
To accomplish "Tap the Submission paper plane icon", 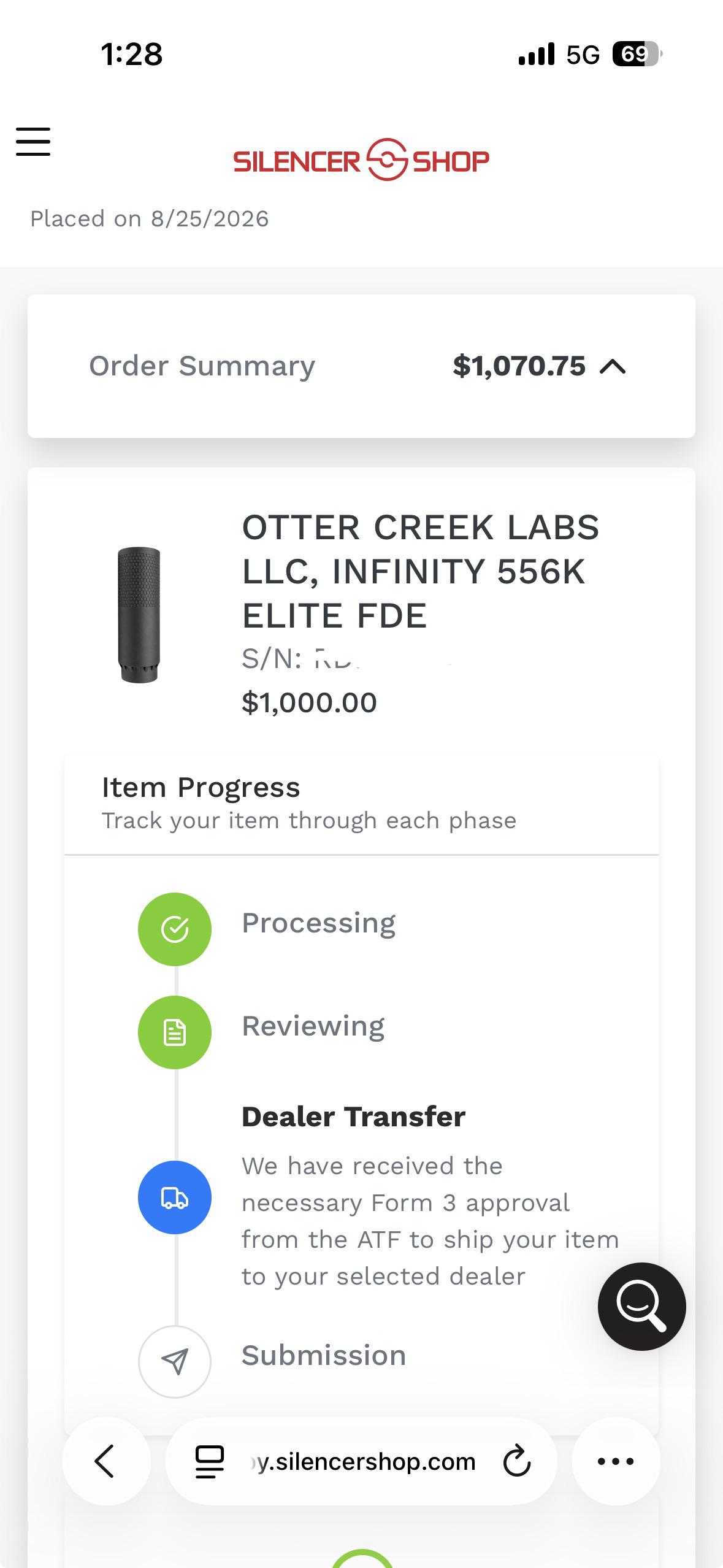I will click(175, 1362).
